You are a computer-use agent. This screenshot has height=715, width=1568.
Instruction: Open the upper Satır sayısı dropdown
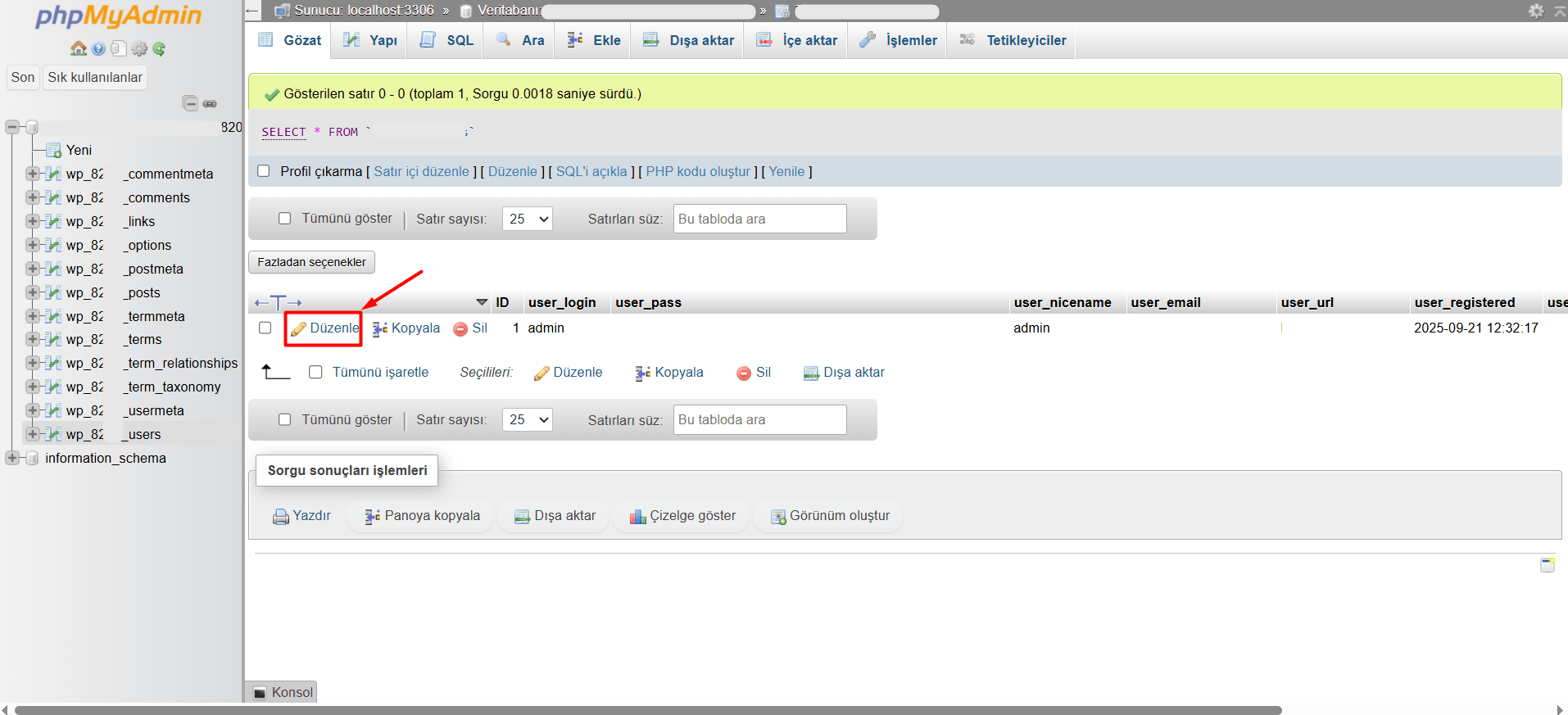pyautogui.click(x=527, y=219)
